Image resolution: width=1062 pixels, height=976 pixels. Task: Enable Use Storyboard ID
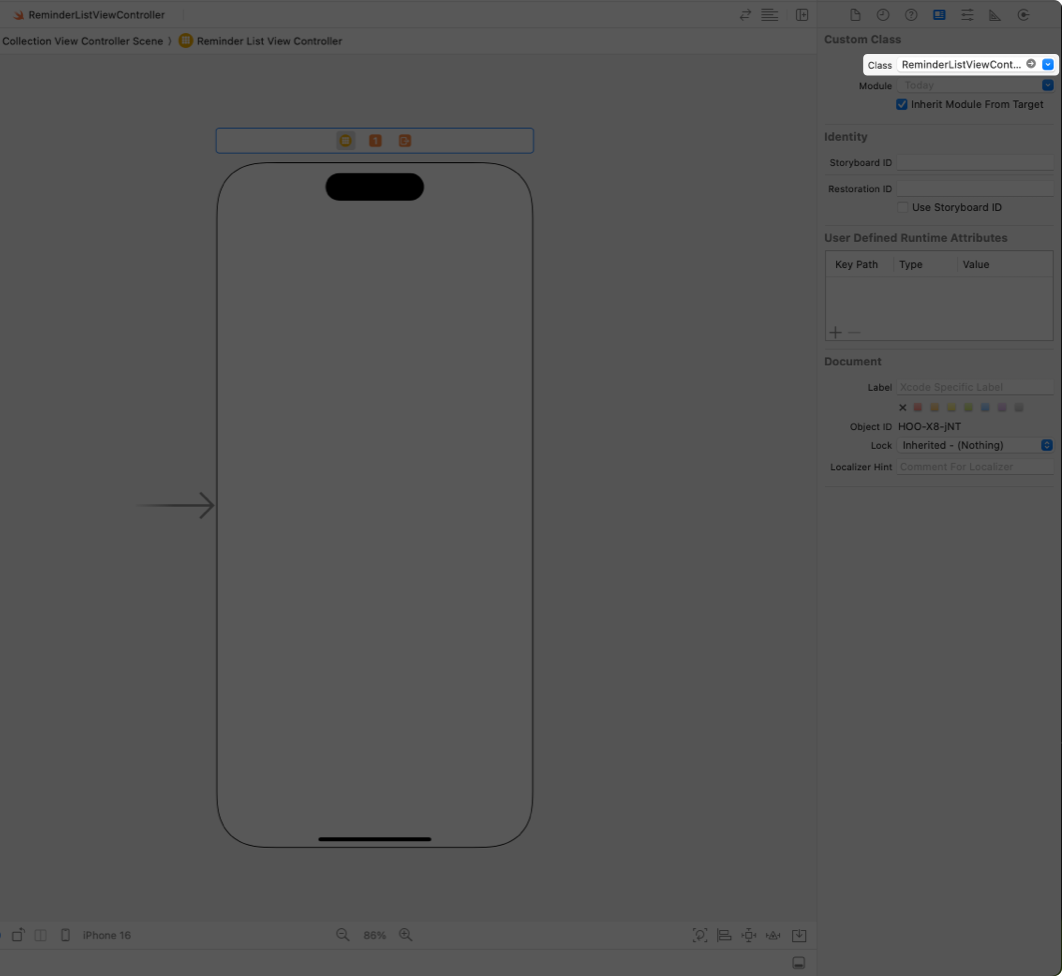903,207
